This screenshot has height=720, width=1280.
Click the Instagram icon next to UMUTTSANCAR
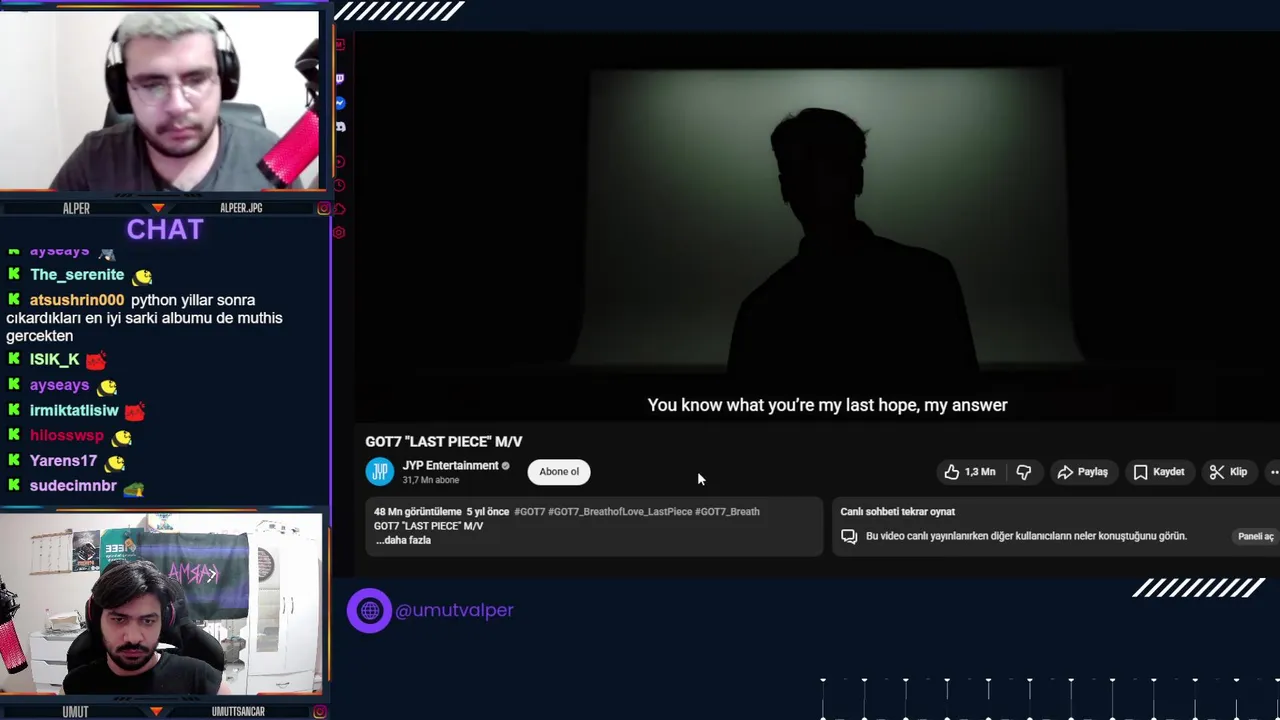(x=319, y=712)
